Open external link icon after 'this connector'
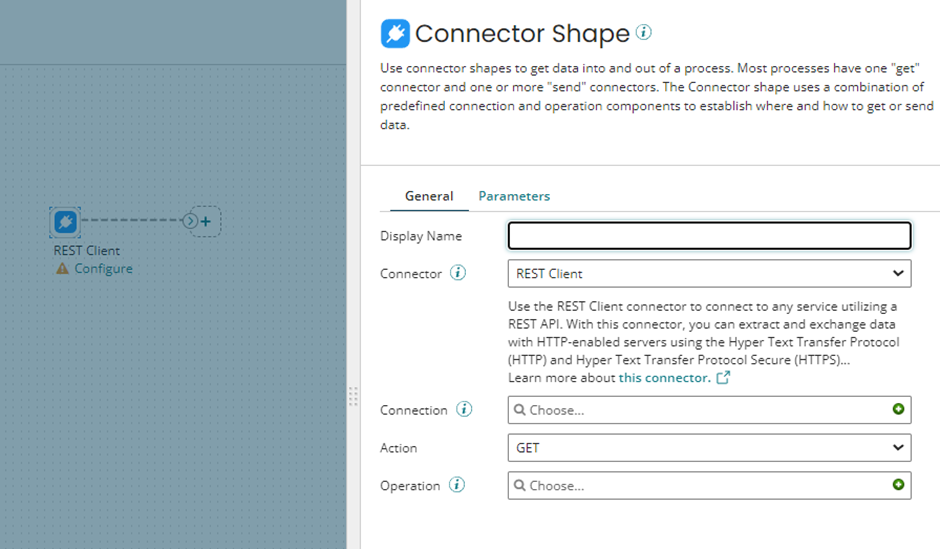Image resolution: width=940 pixels, height=549 pixels. (724, 378)
